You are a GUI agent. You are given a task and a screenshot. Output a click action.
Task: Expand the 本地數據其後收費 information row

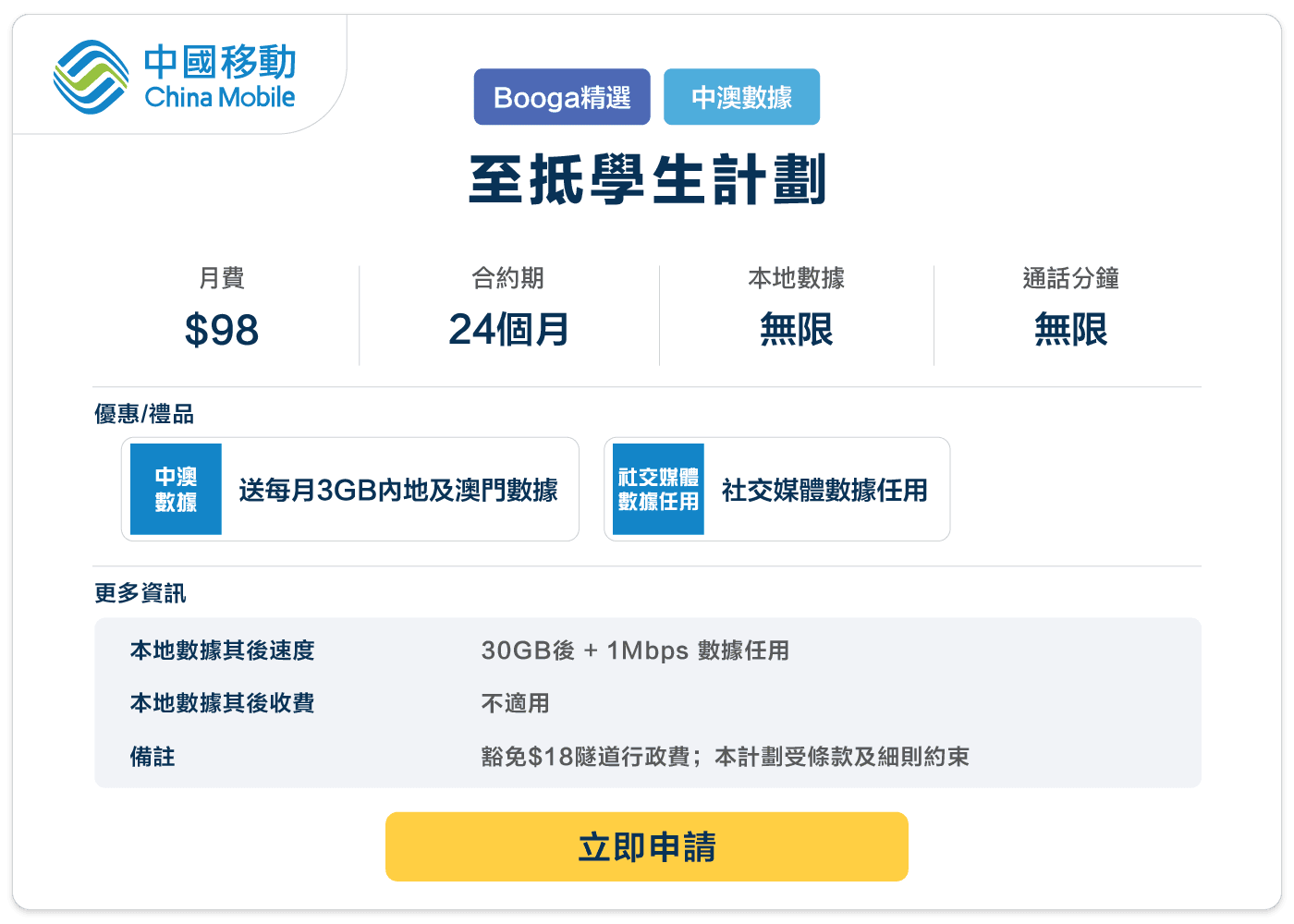pos(222,703)
